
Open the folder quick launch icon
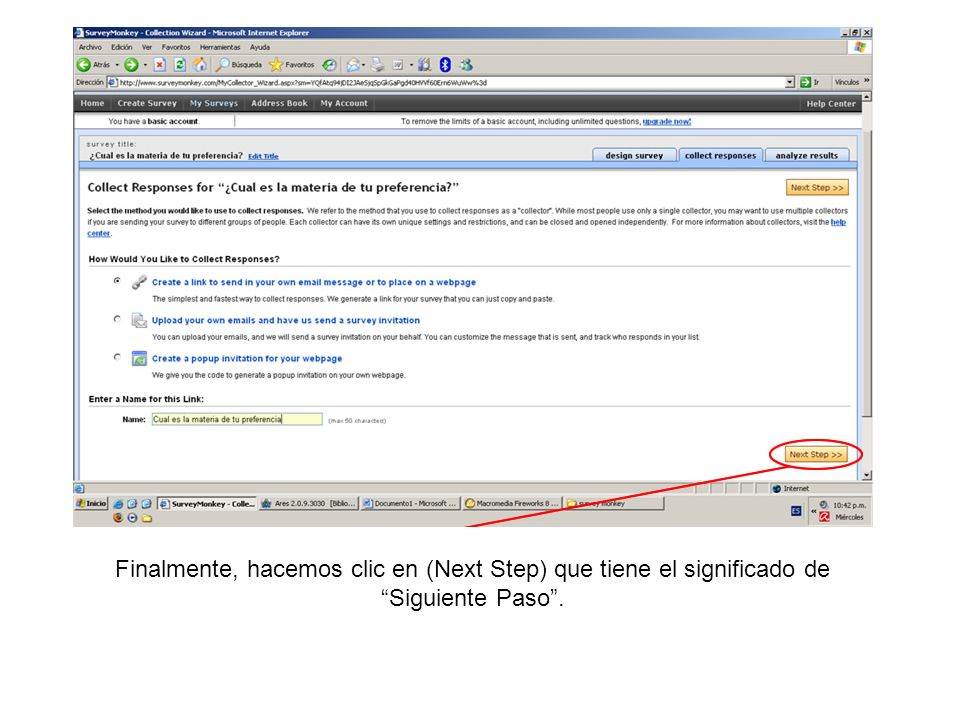[x=147, y=519]
